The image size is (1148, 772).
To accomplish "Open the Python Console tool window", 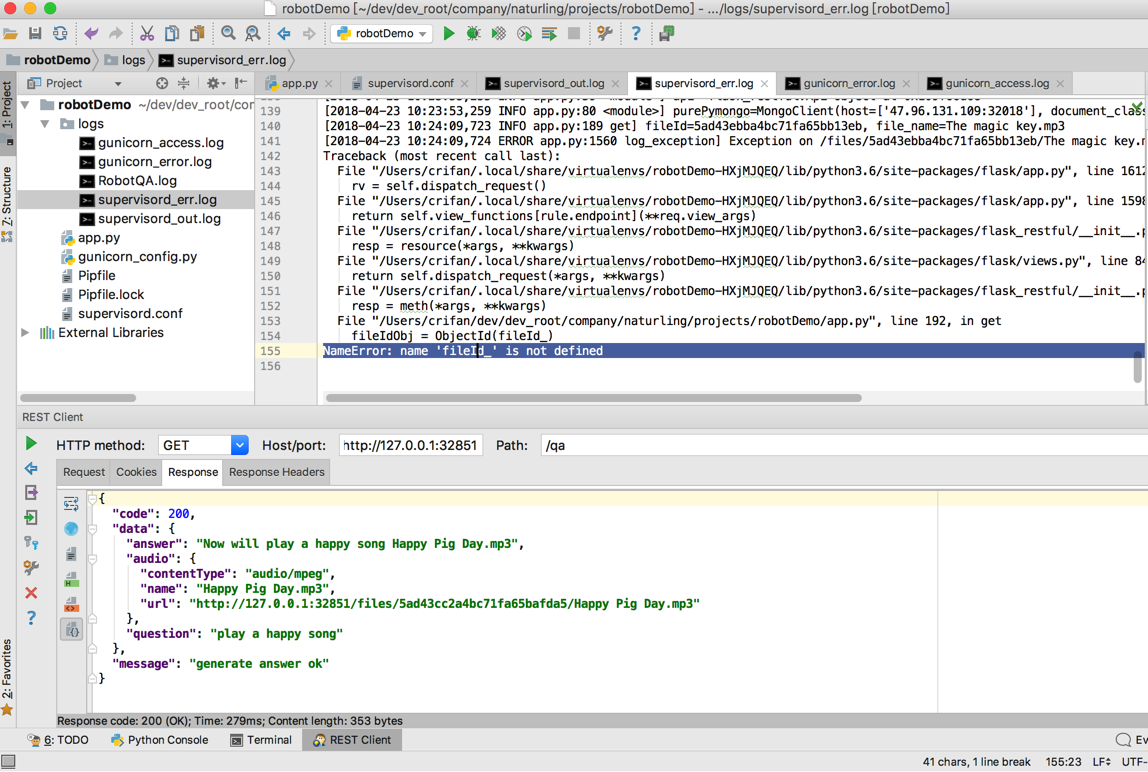I will (x=159, y=741).
